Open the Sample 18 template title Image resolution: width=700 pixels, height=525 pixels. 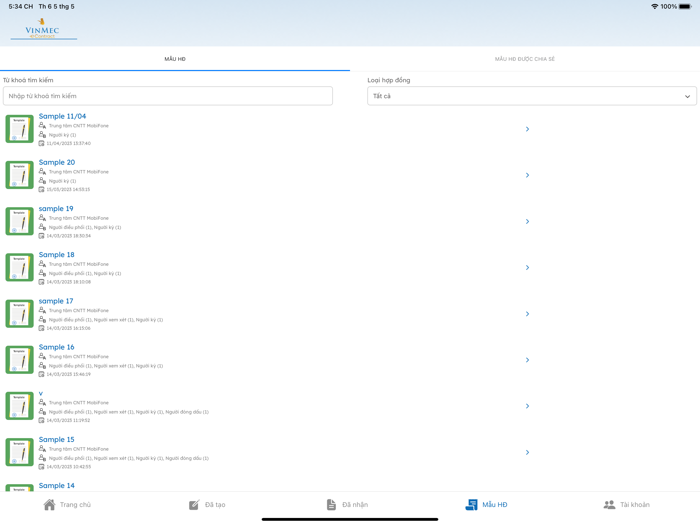coord(57,254)
